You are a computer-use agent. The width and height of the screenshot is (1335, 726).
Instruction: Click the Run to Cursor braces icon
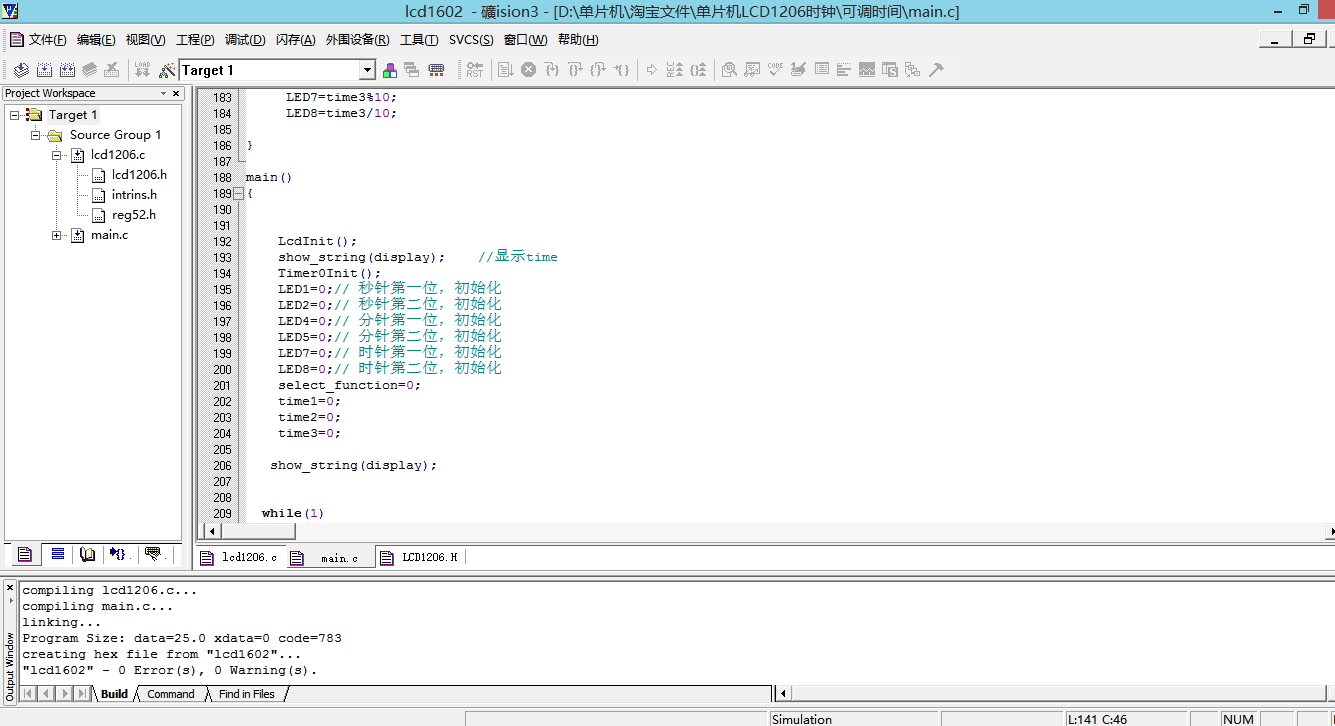tap(622, 70)
